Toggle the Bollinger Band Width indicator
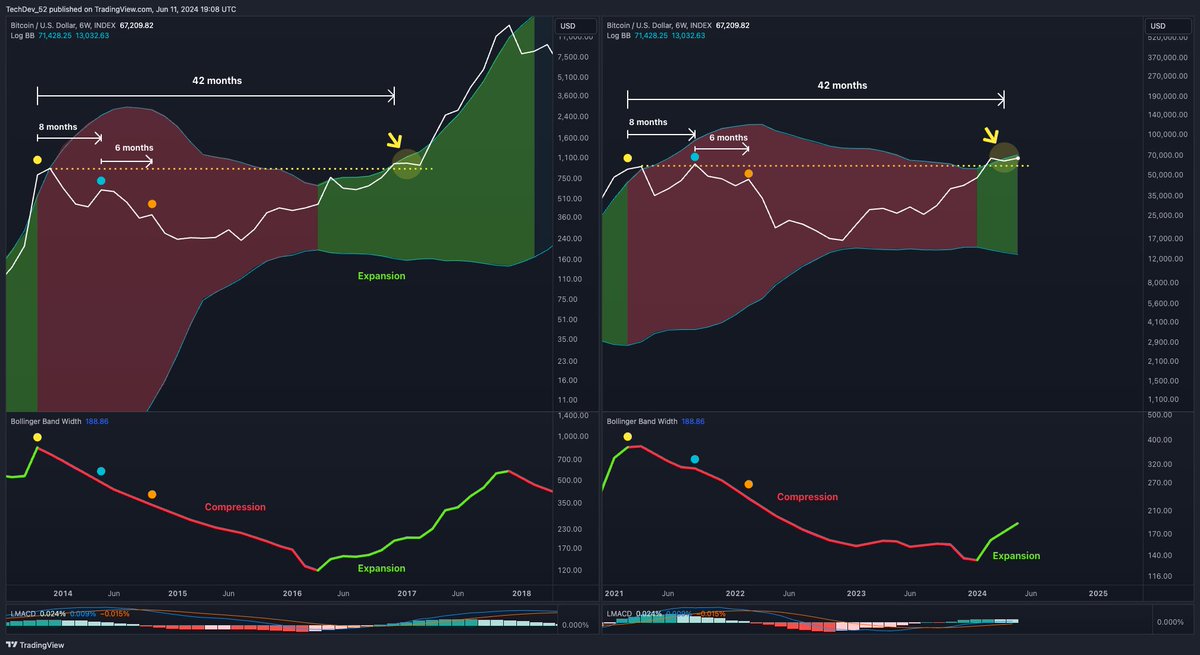 point(44,421)
